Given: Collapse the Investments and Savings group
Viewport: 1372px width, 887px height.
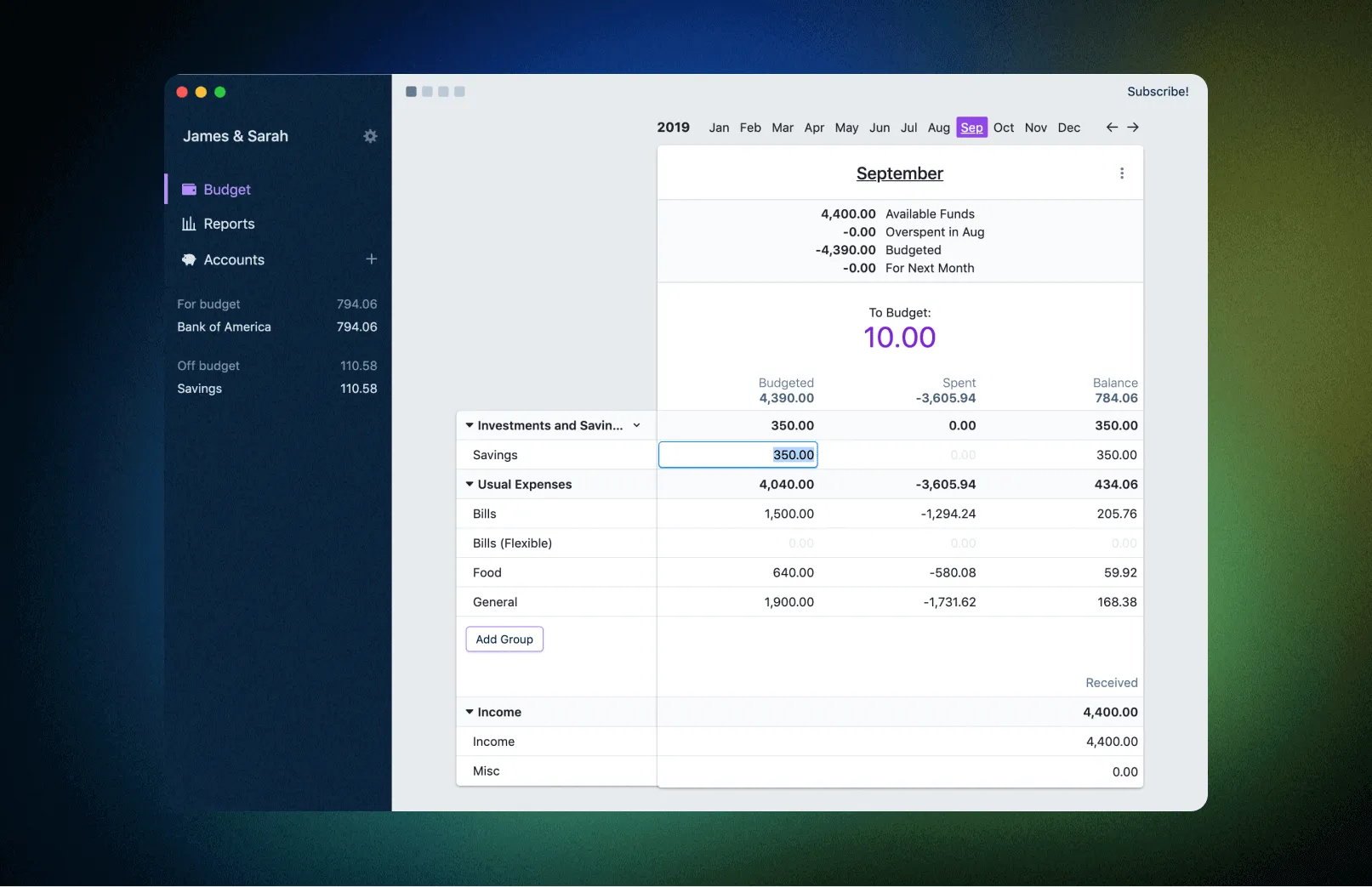Looking at the screenshot, I should [x=469, y=425].
